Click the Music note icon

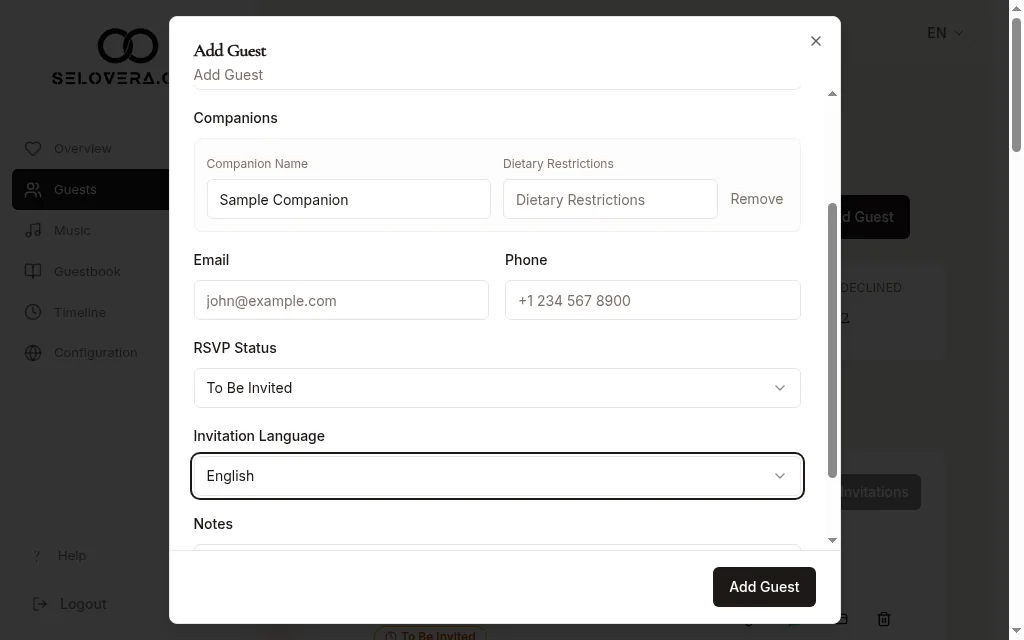[x=33, y=231]
